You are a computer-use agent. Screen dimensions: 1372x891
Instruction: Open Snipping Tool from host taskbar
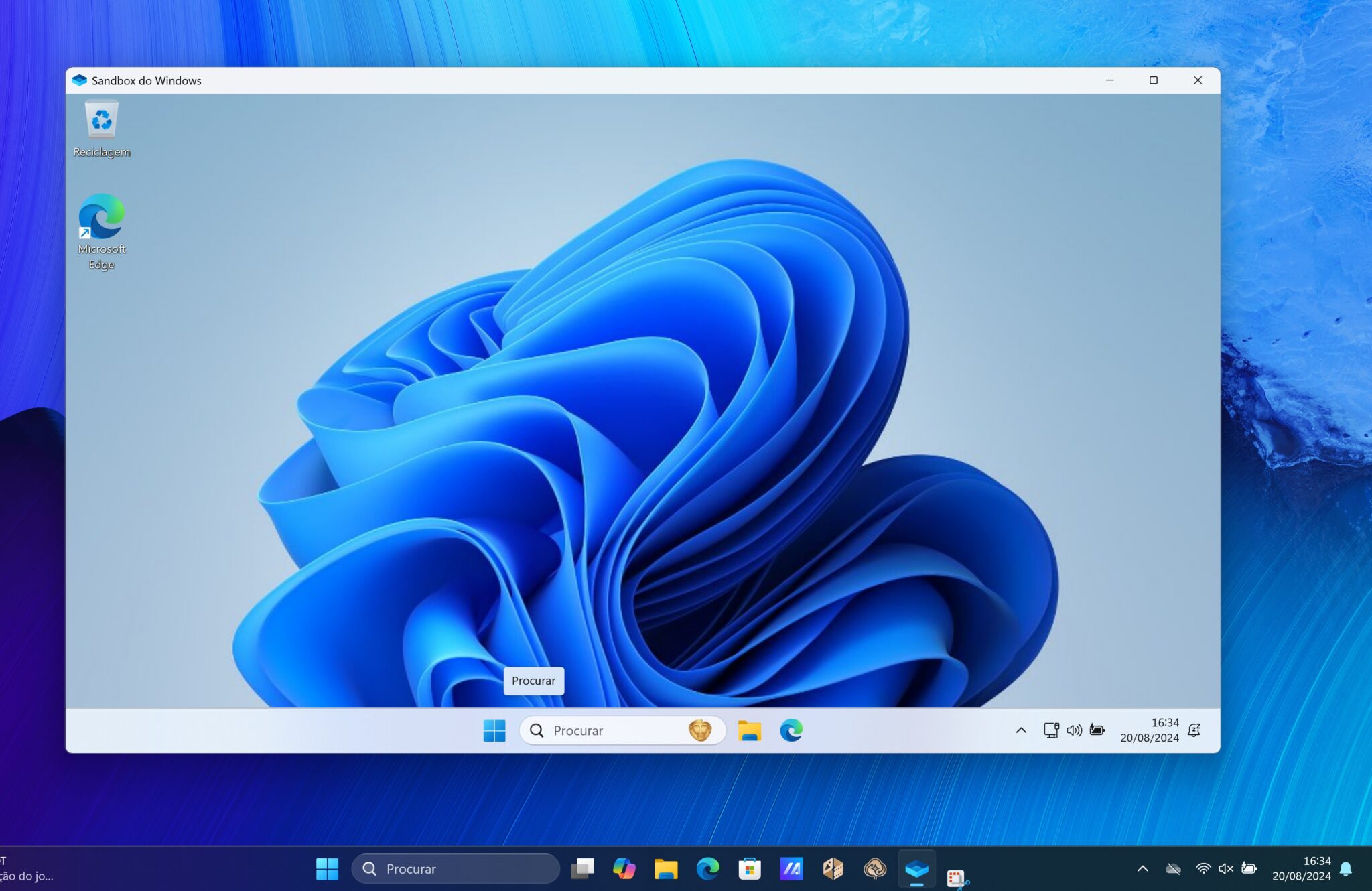click(957, 876)
